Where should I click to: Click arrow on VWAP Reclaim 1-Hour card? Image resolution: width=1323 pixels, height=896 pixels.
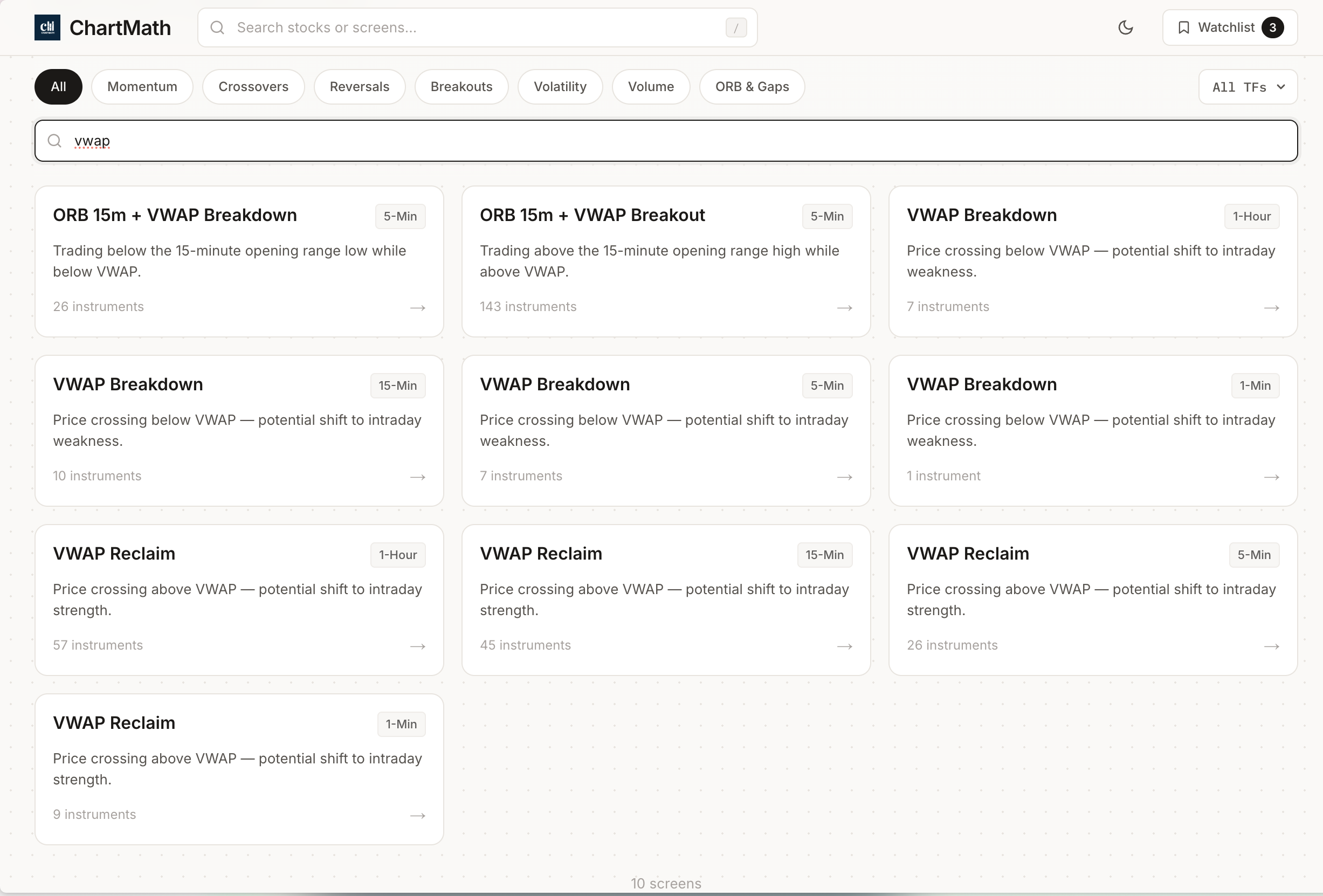point(417,647)
